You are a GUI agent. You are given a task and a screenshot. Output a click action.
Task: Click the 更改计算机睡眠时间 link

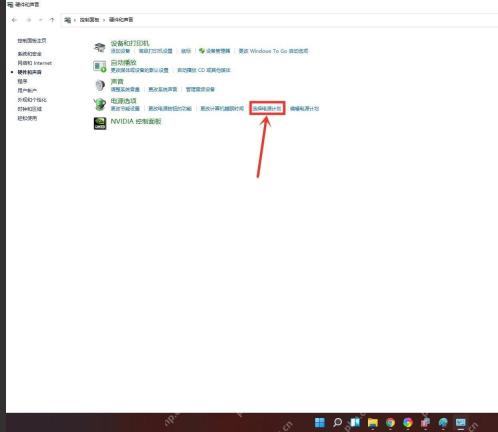[x=222, y=109]
